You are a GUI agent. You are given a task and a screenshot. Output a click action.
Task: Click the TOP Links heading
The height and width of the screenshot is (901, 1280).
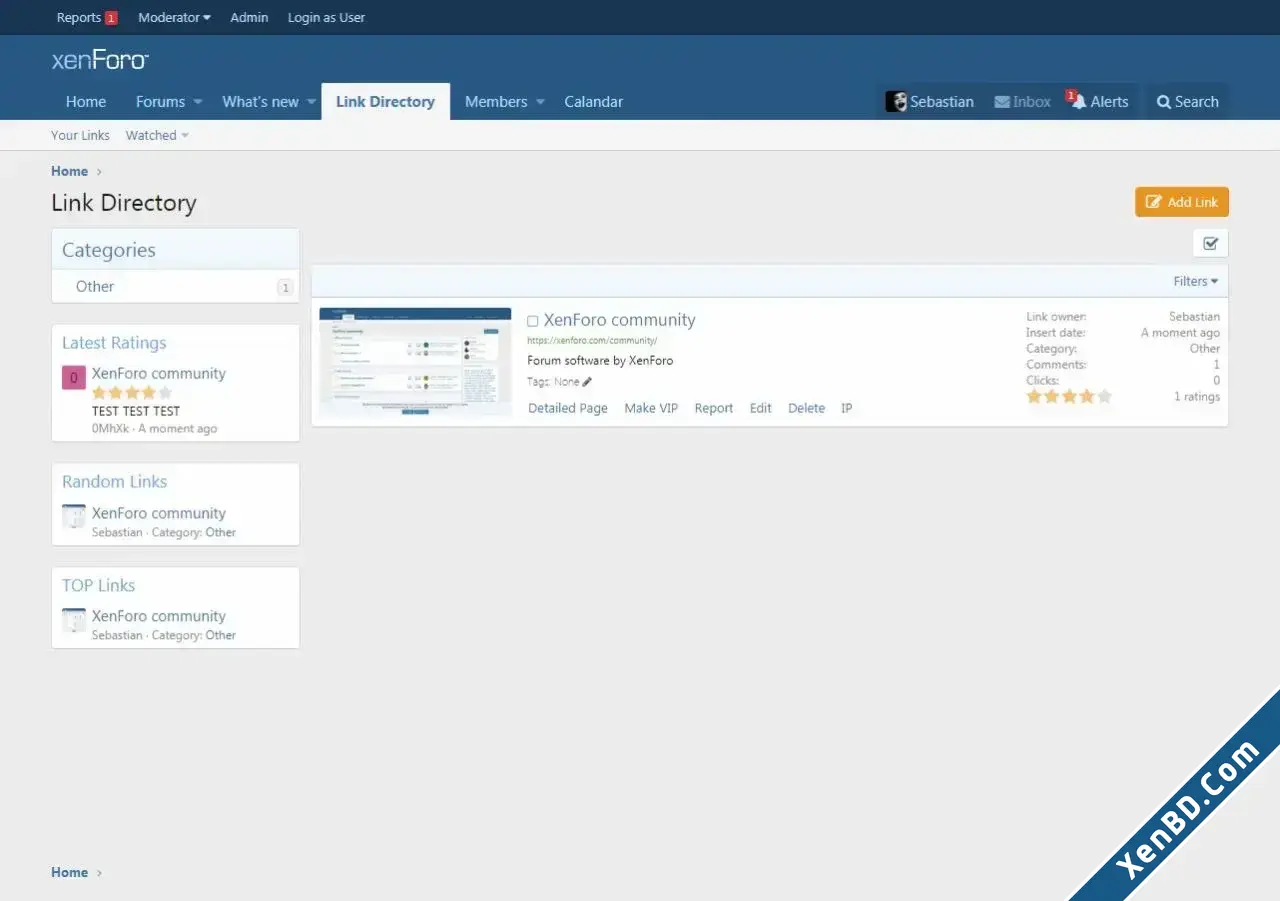[x=98, y=586]
